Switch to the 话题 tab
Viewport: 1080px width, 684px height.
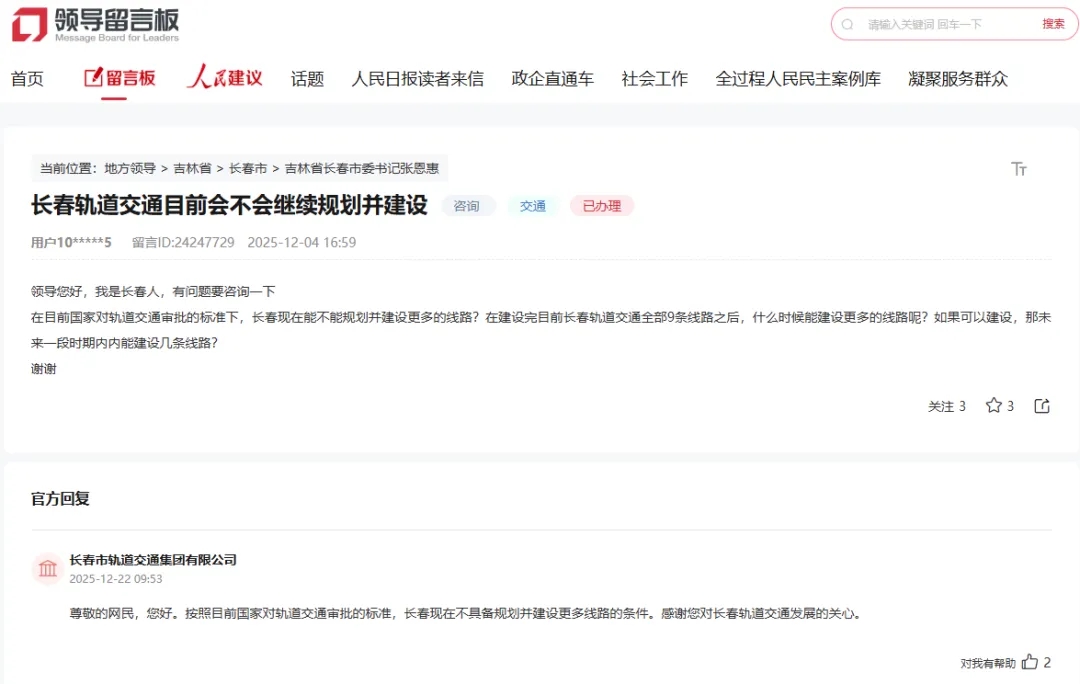(x=307, y=79)
